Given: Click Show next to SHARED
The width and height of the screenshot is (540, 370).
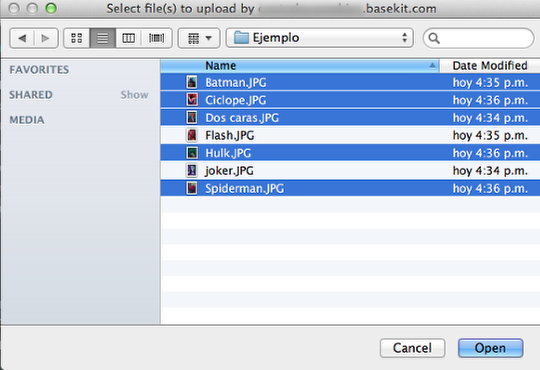Looking at the screenshot, I should click(x=134, y=95).
